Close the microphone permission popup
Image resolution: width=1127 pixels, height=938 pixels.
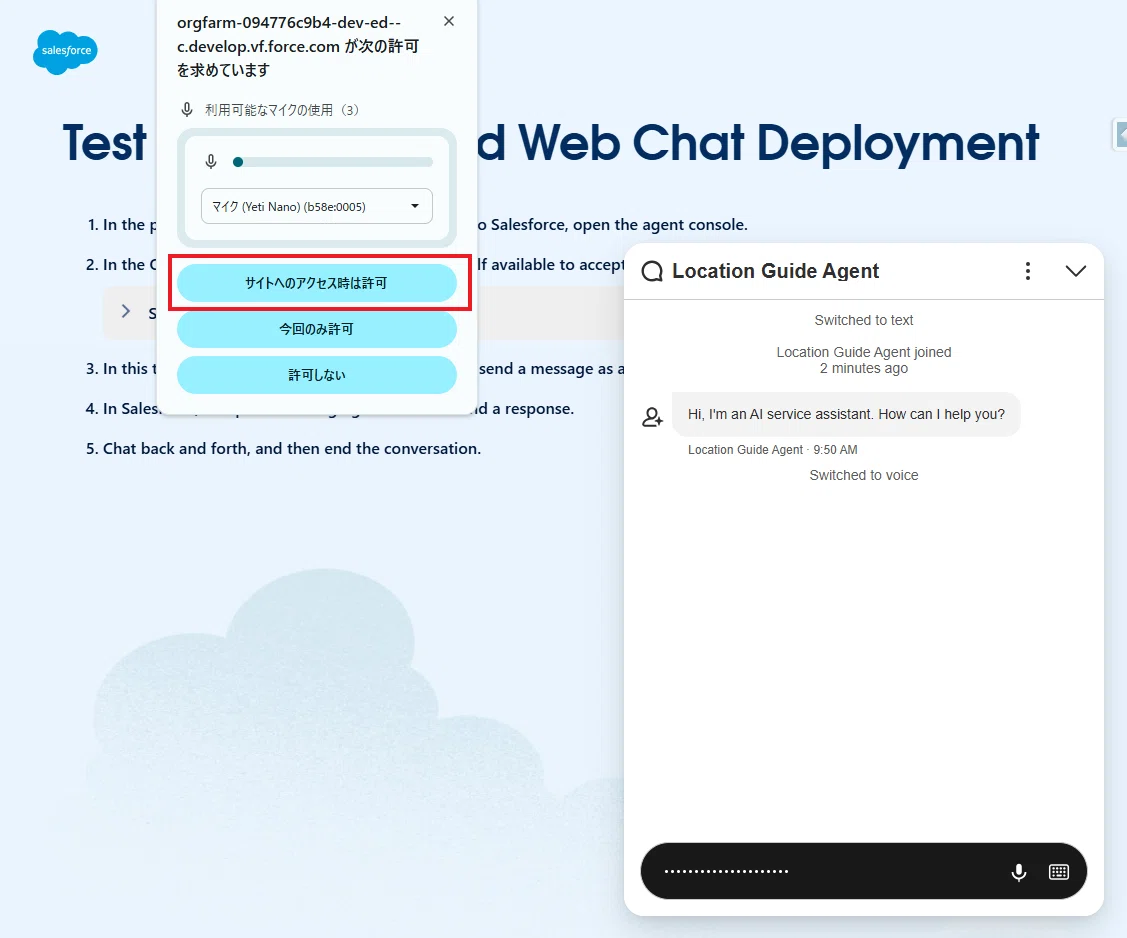[448, 22]
